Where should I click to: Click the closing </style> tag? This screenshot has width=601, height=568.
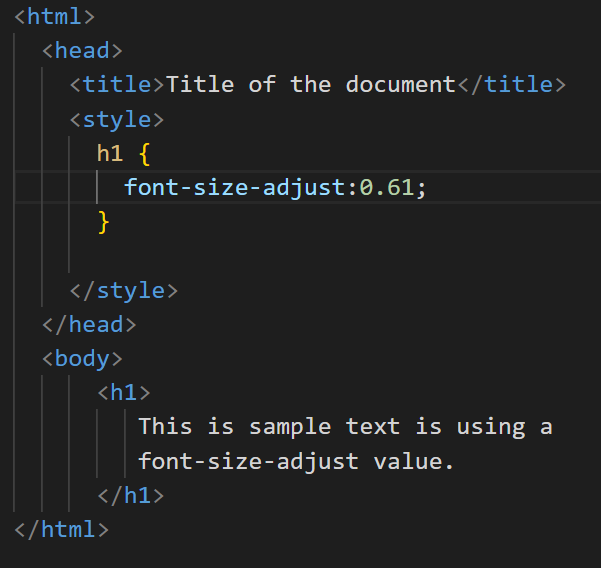pos(124,291)
